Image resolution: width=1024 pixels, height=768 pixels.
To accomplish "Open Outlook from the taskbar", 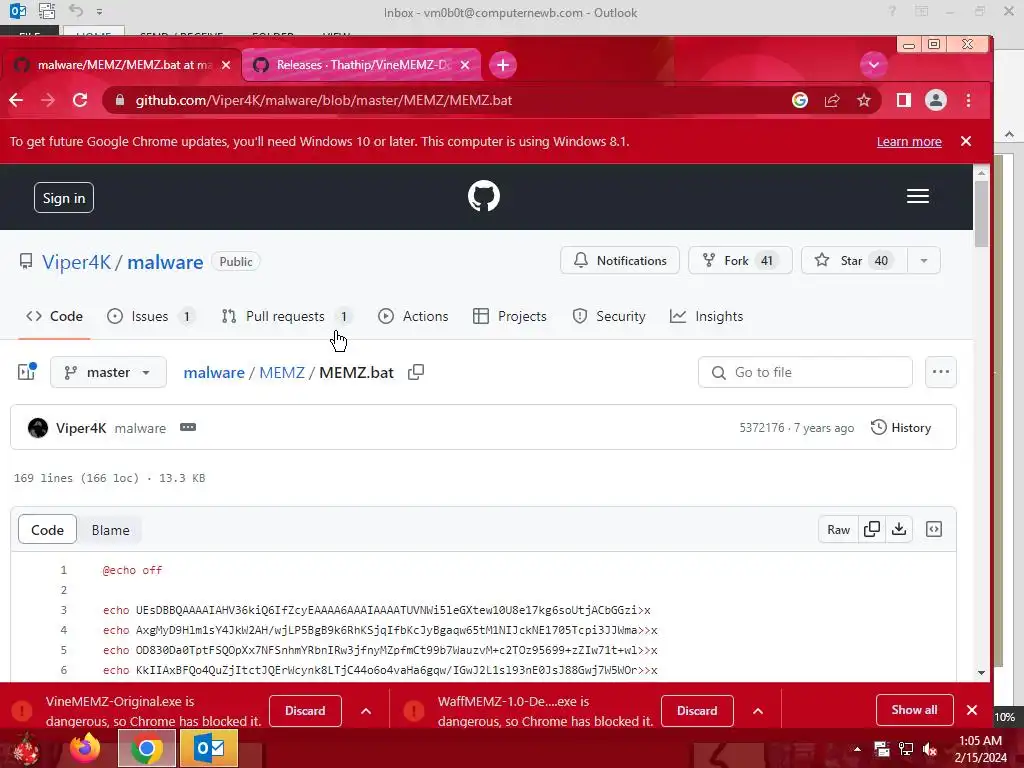I will tap(209, 748).
